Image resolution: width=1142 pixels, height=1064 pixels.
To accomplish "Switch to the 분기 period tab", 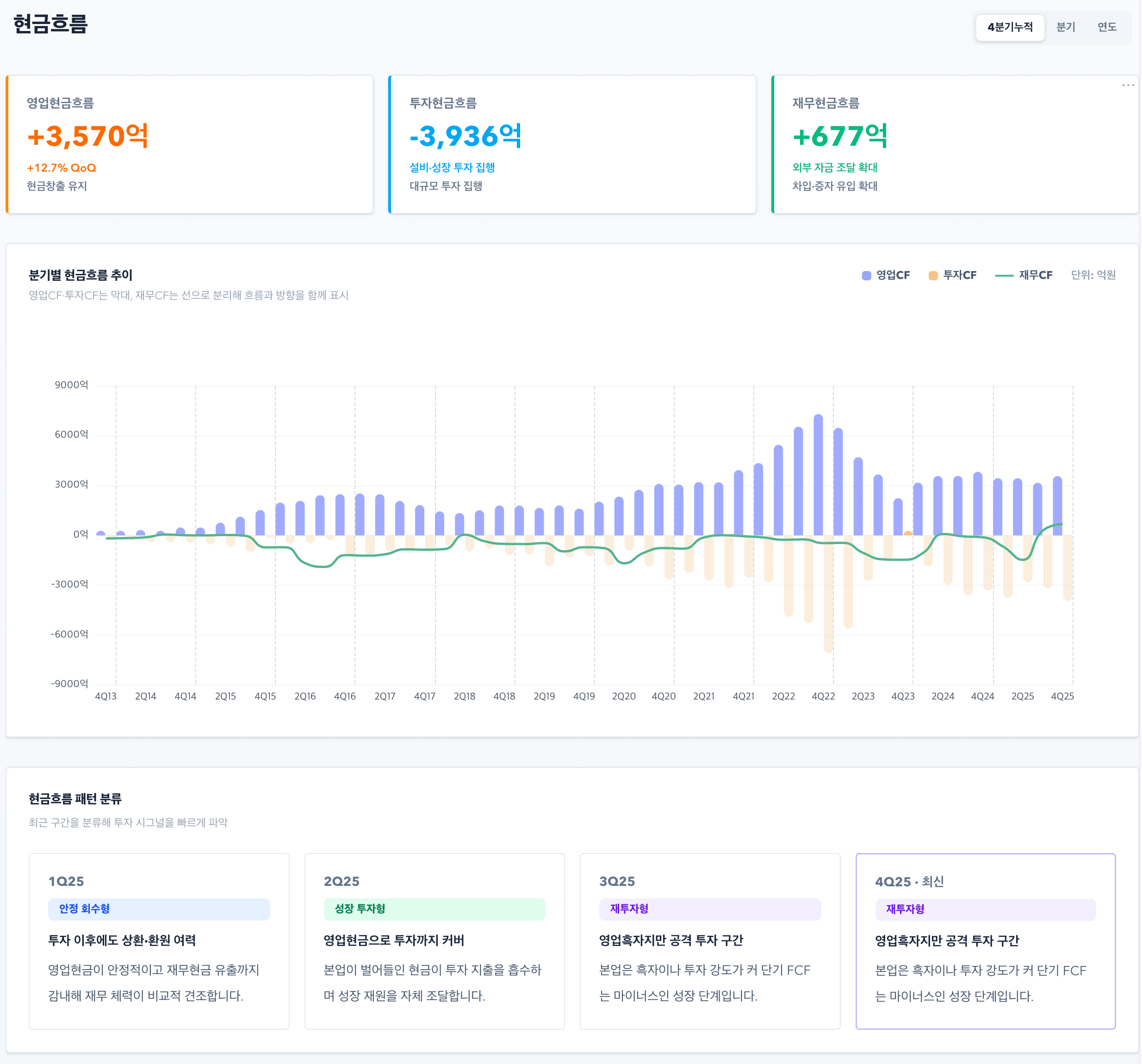I will 1065,27.
